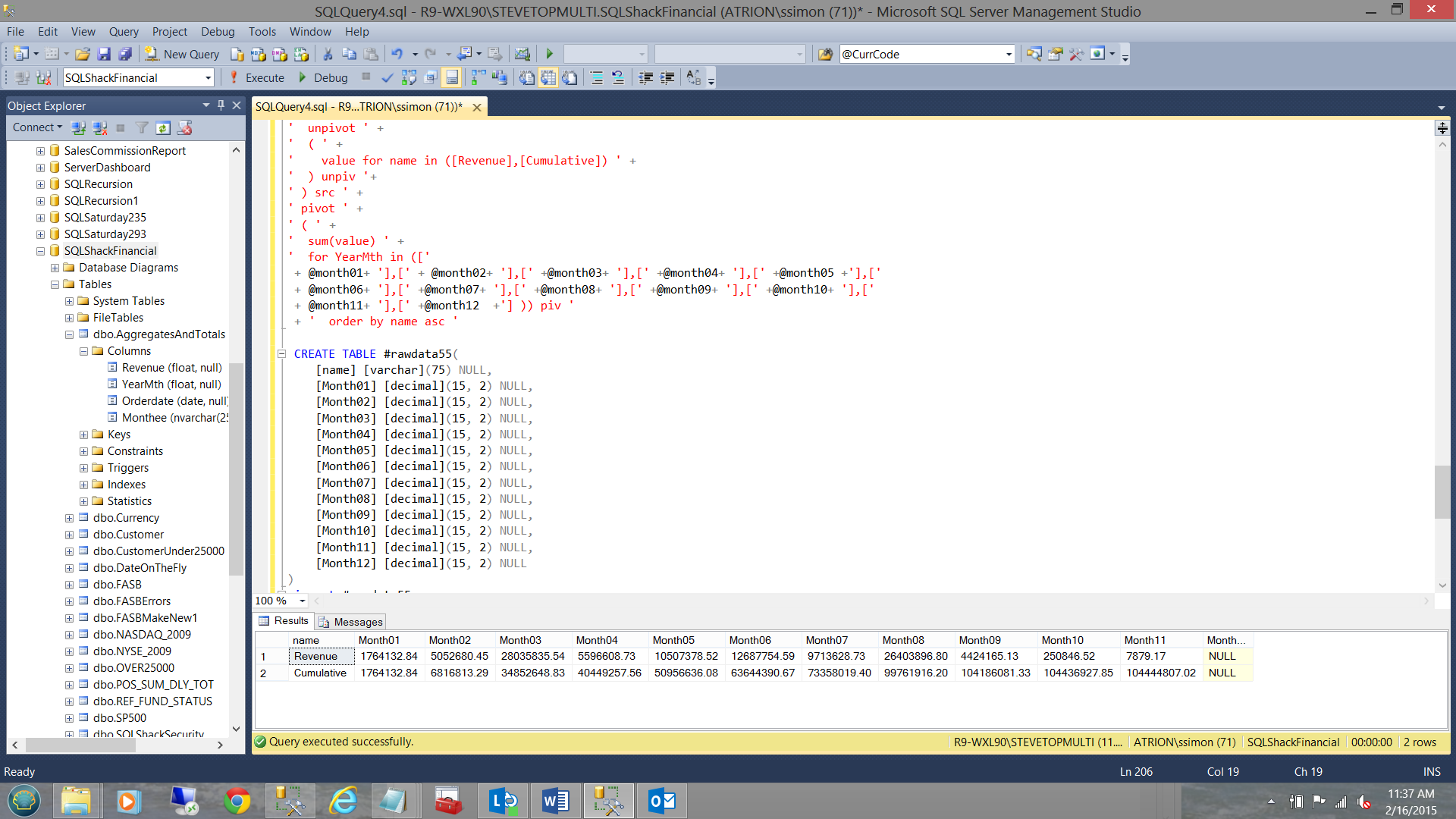Screen dimensions: 1456x819
Task: Click the Refresh icon in Object Explorer
Action: click(x=163, y=127)
